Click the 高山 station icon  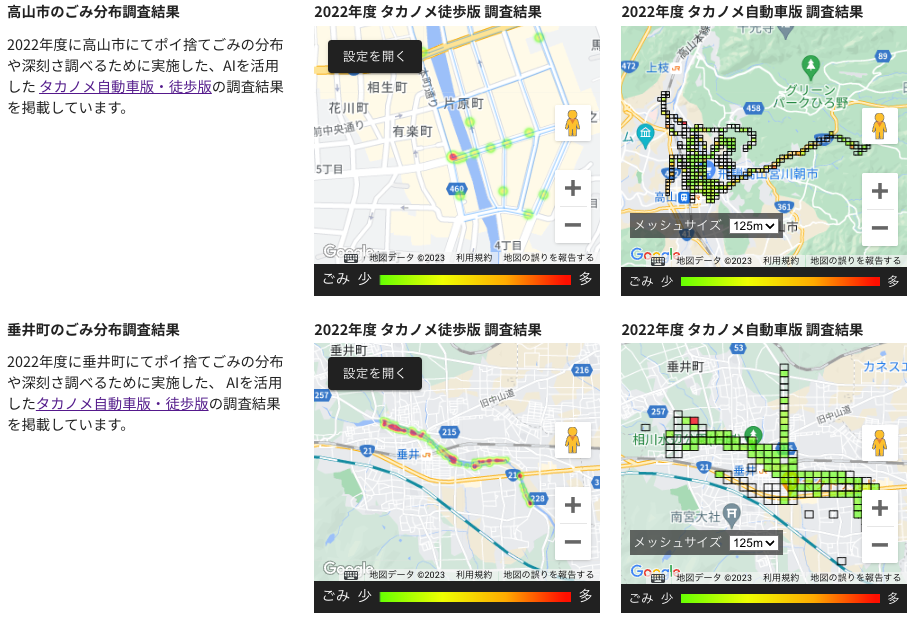(683, 198)
